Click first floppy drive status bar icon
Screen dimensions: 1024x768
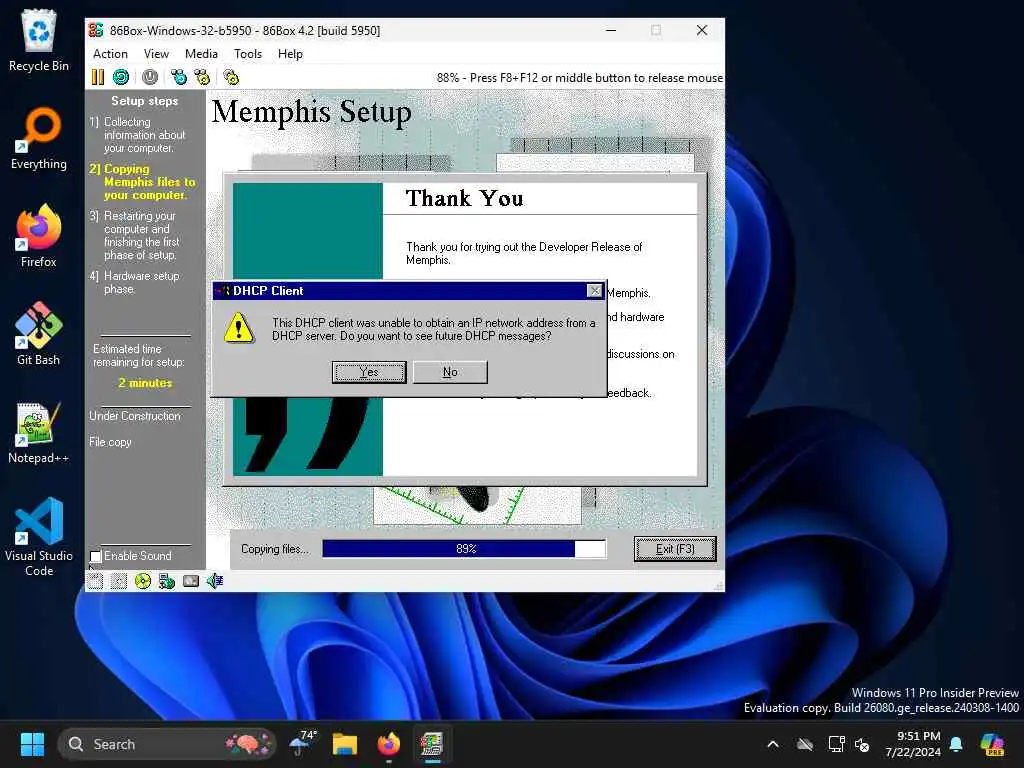click(95, 581)
